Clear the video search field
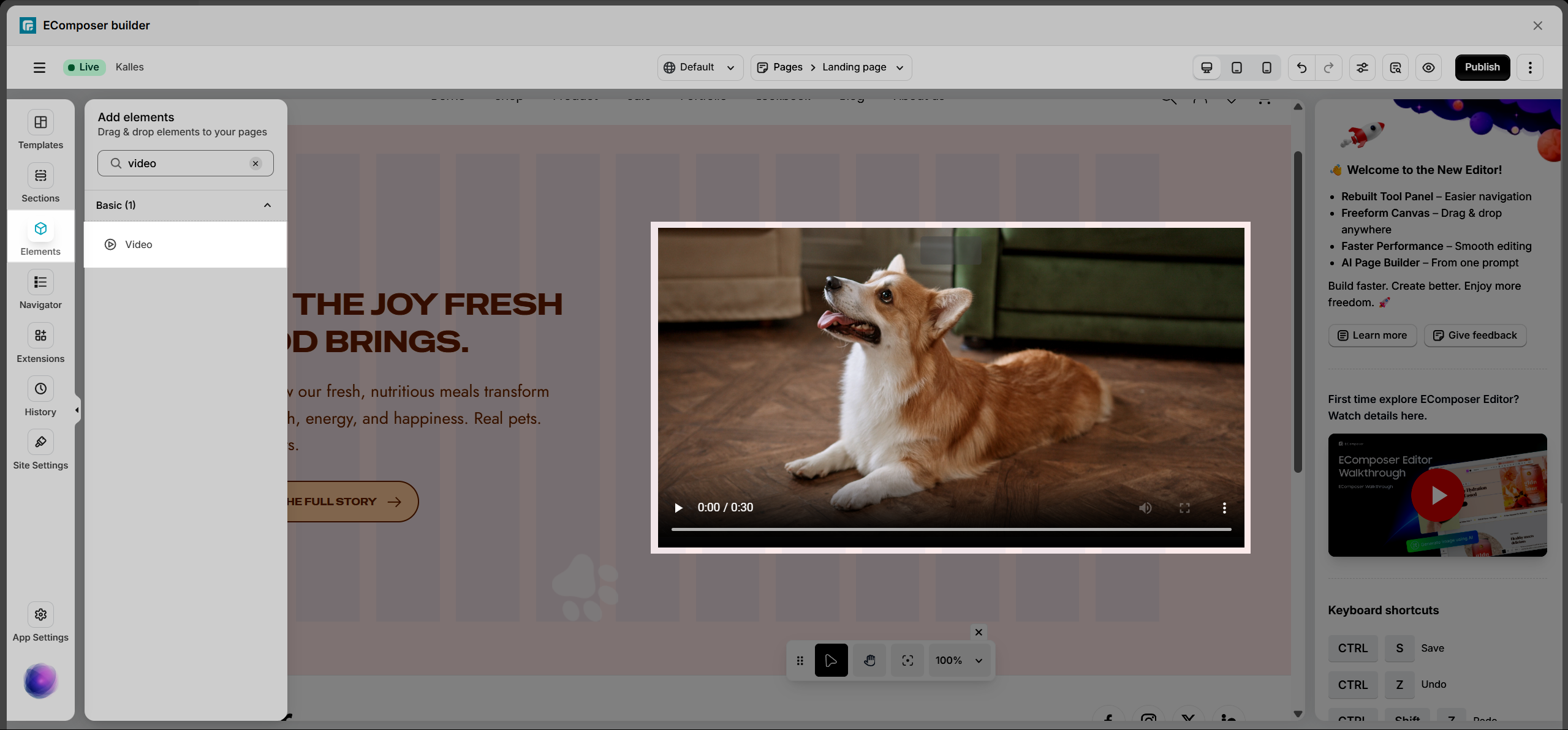The height and width of the screenshot is (730, 1568). [x=256, y=164]
